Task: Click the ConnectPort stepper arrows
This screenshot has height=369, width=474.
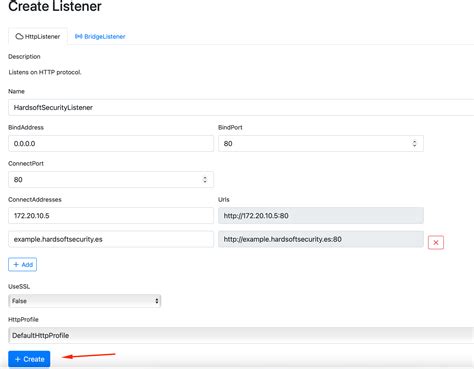Action: coord(205,180)
